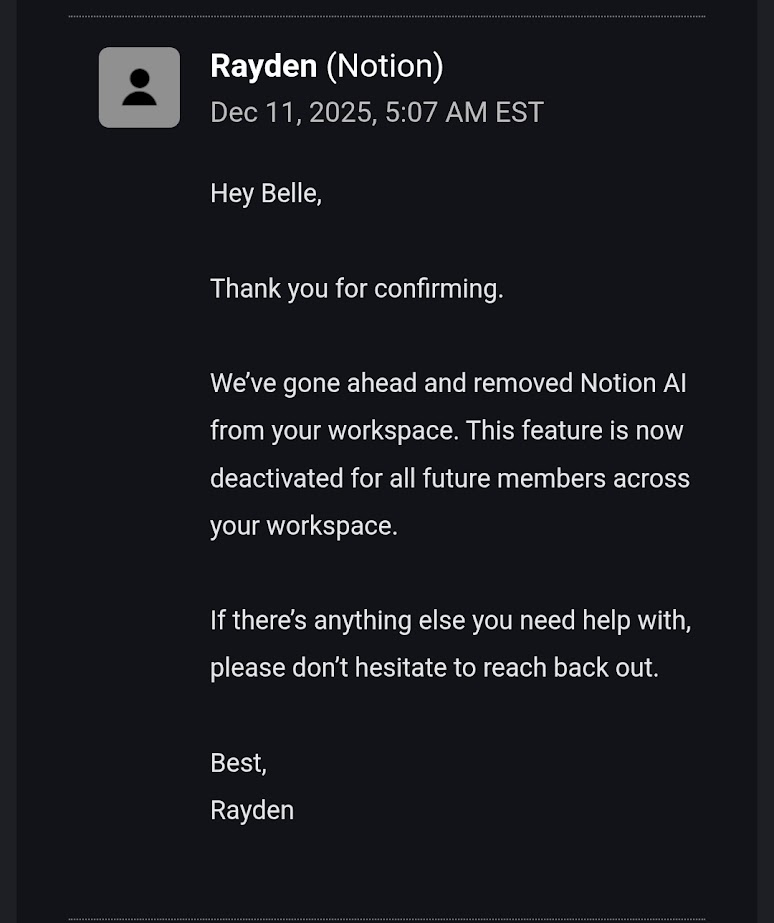Select the line "Thank you for confirming."
Image resolution: width=774 pixels, height=923 pixels.
356,289
